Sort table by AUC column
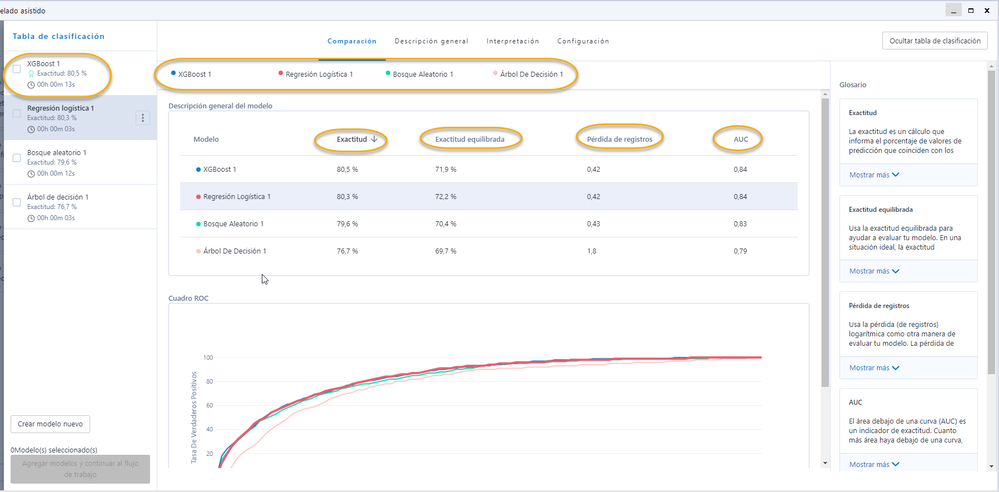Screen dimensions: 999x492 click(x=740, y=138)
